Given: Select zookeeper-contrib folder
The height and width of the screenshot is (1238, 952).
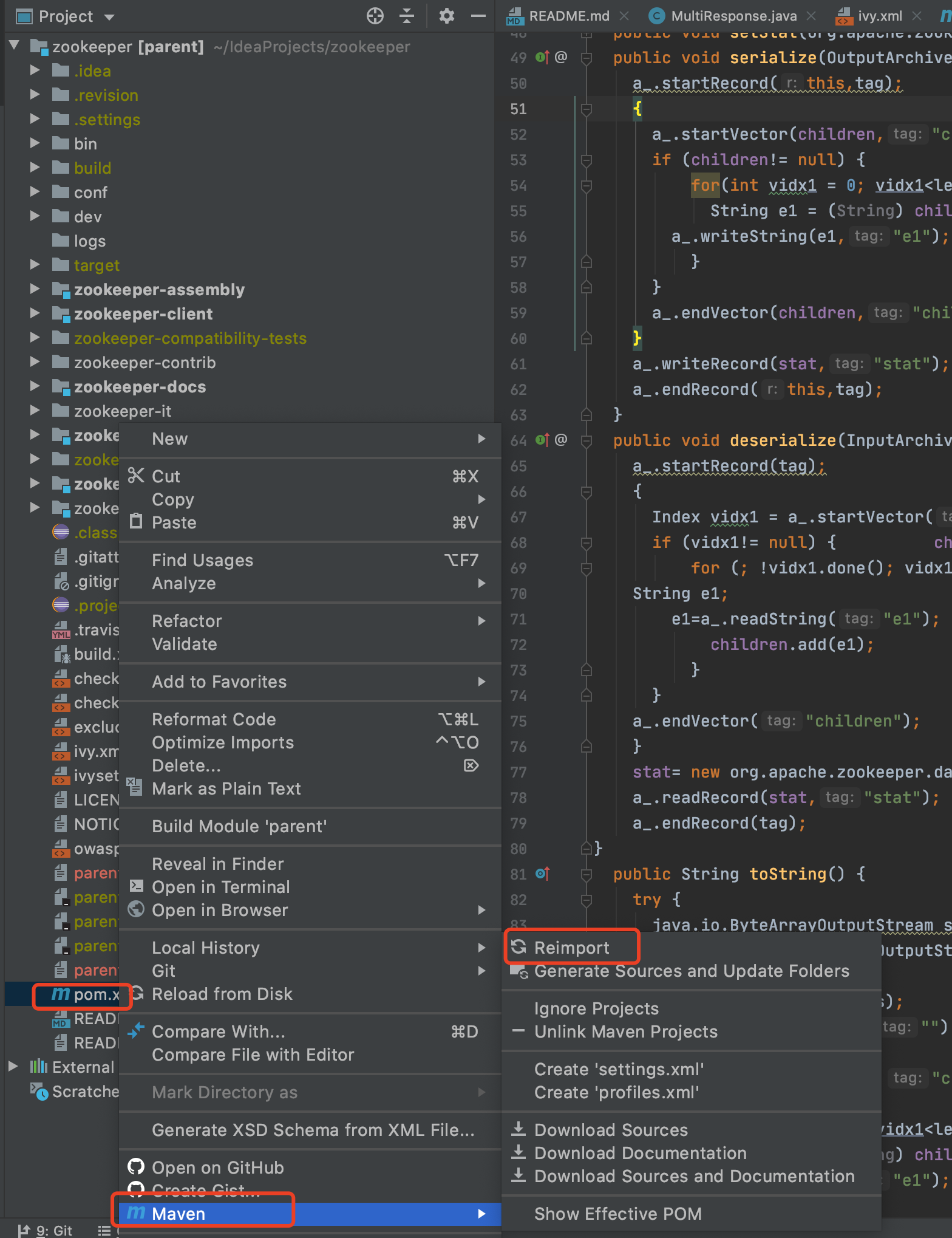Looking at the screenshot, I should (144, 363).
